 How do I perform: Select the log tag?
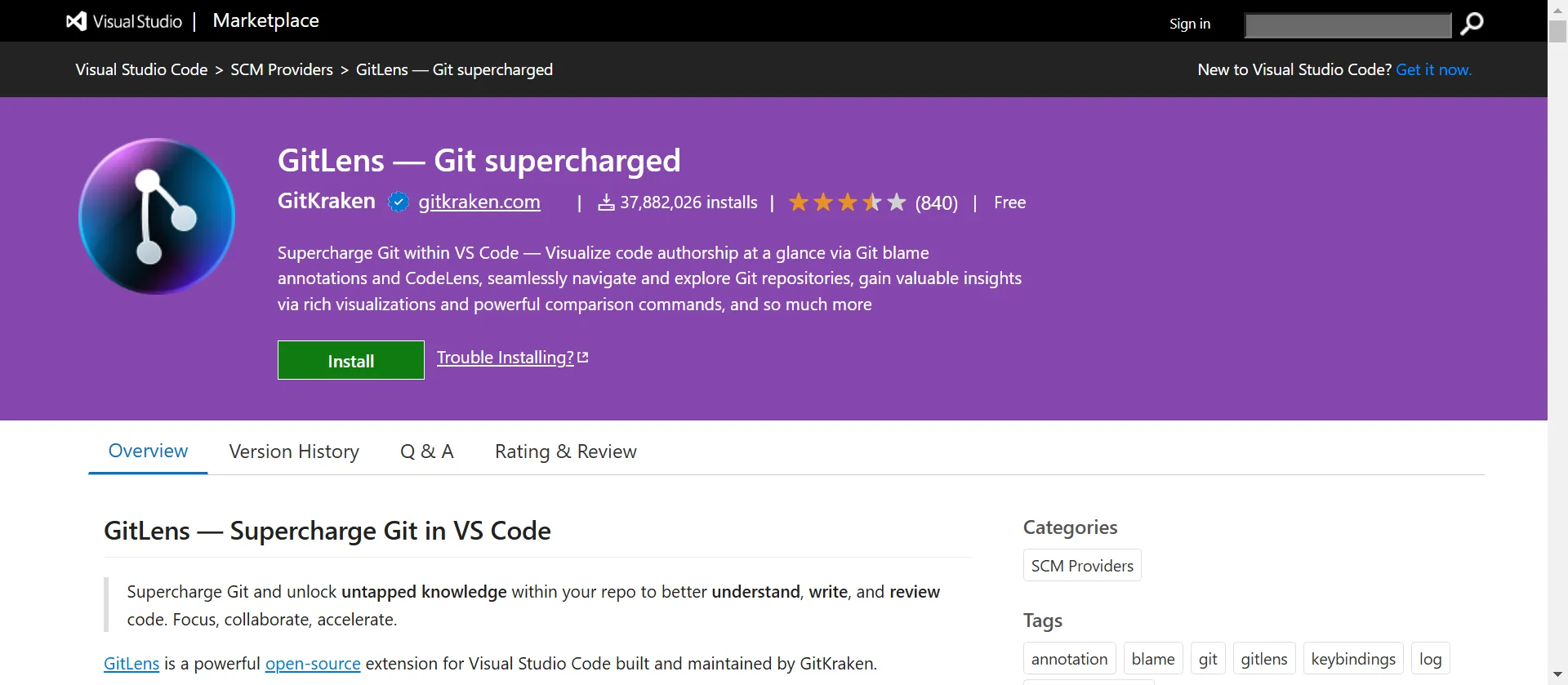pyautogui.click(x=1430, y=658)
